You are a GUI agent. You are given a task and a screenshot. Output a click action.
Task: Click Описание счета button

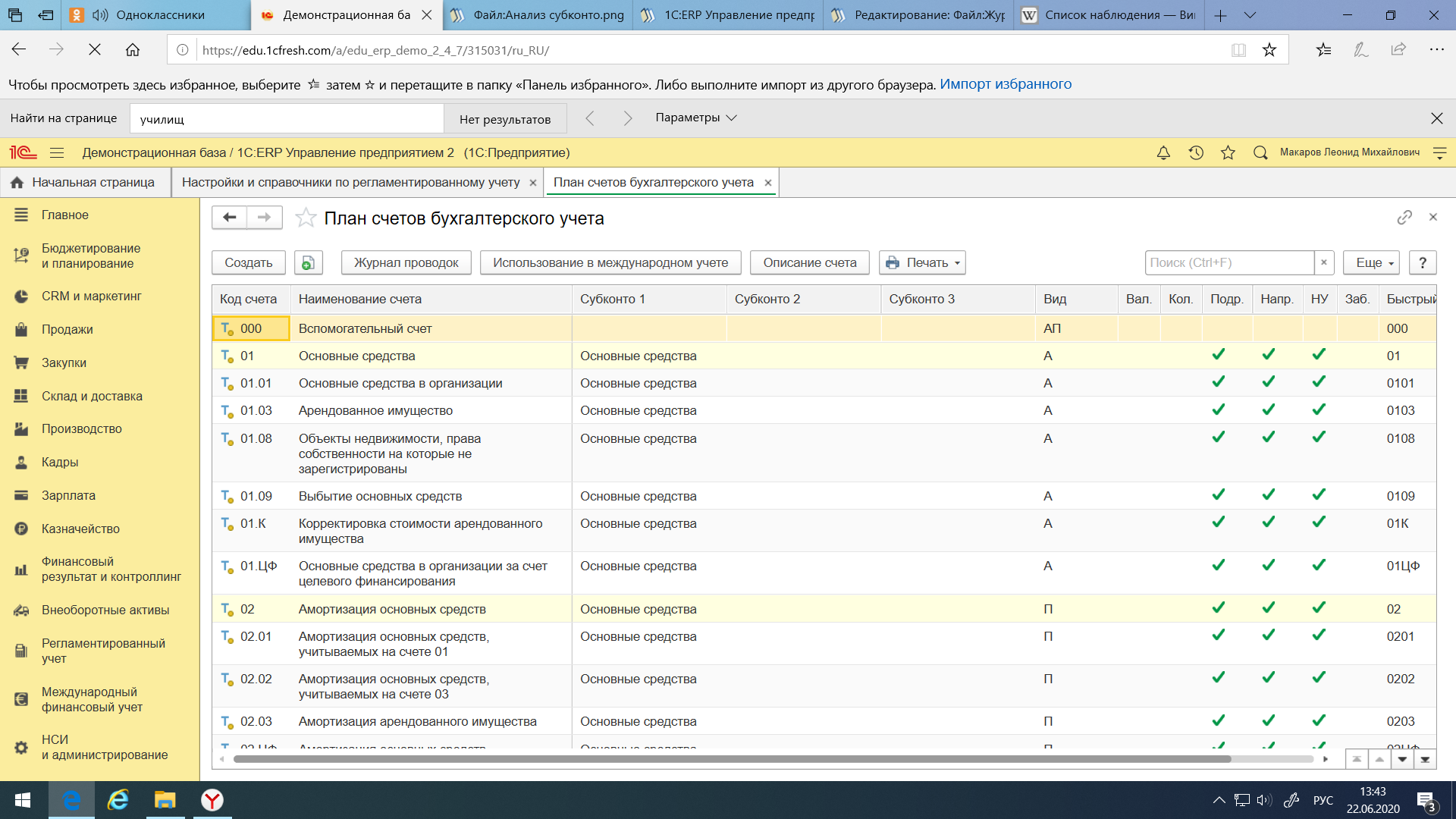[810, 262]
